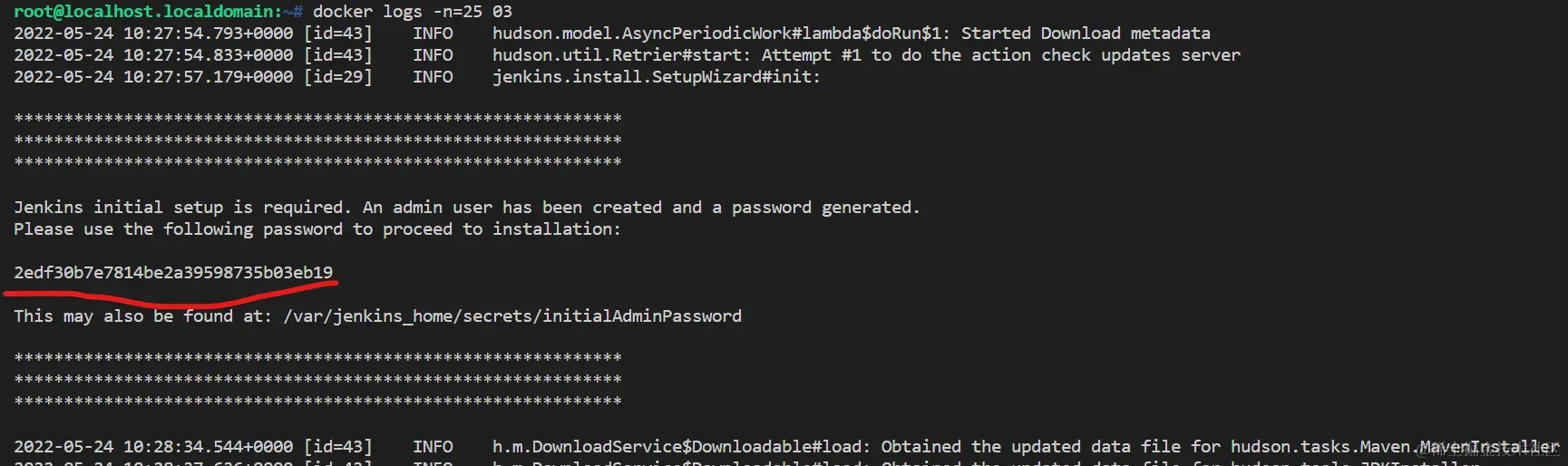1568x466 pixels.
Task: Click the [id=29] thread identifier
Action: pos(337,77)
